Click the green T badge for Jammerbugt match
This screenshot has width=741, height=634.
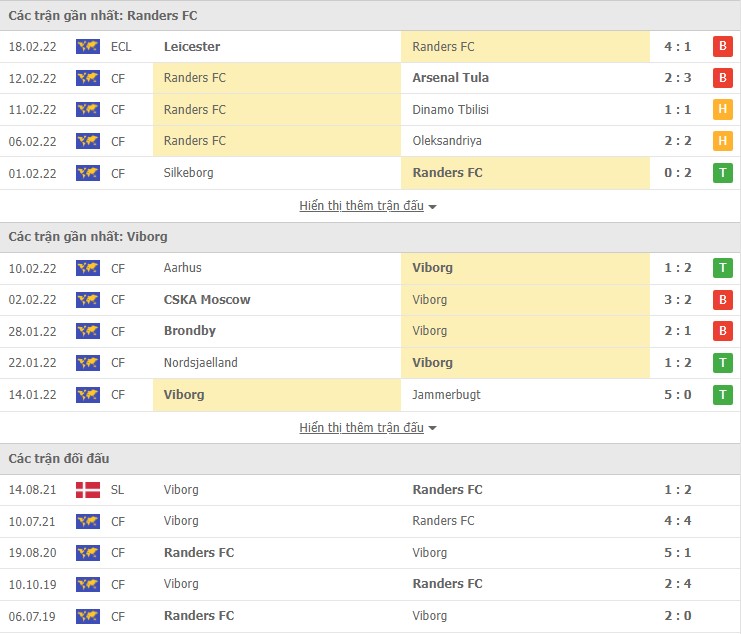[x=722, y=394]
